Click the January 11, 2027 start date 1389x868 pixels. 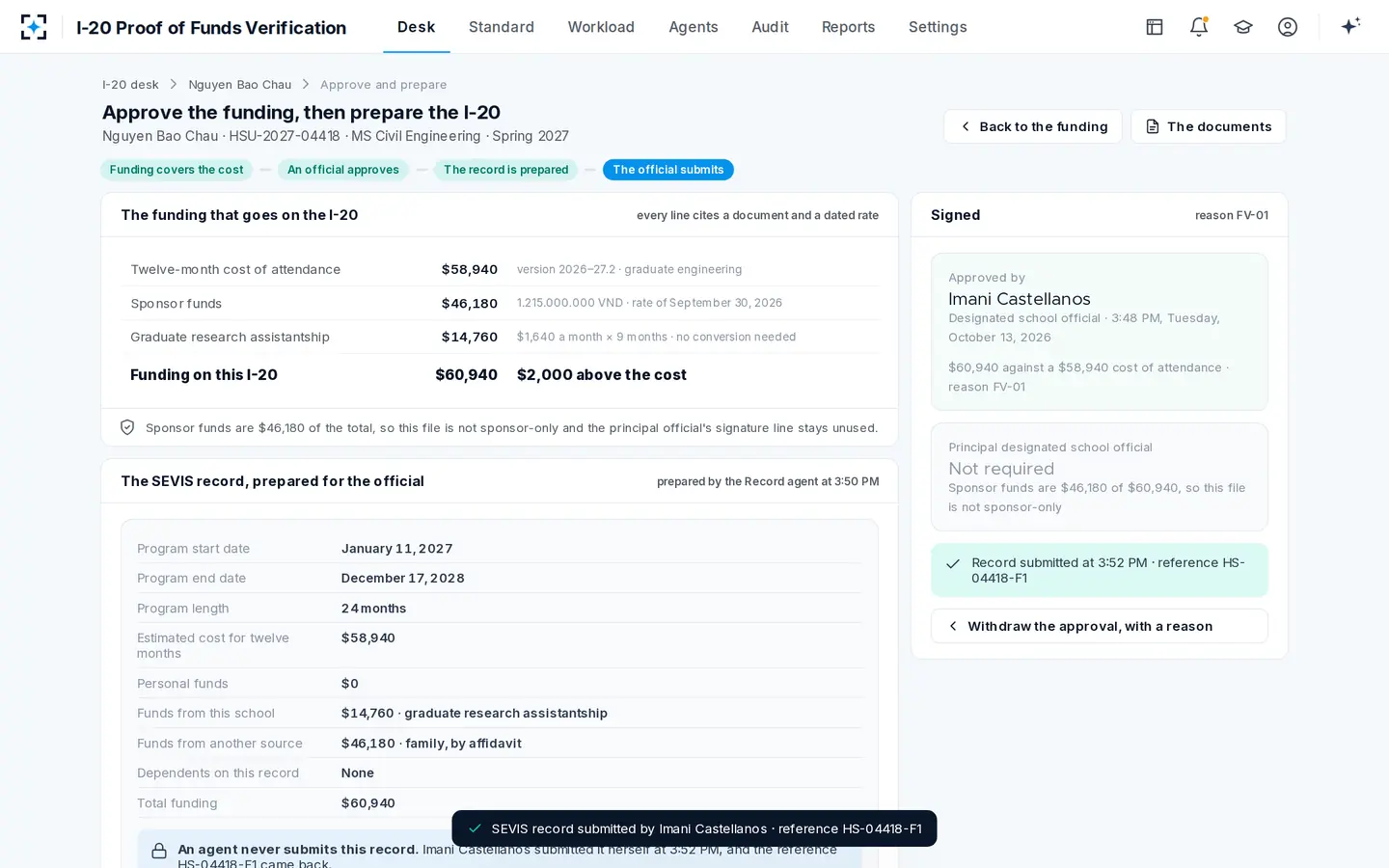tap(396, 549)
